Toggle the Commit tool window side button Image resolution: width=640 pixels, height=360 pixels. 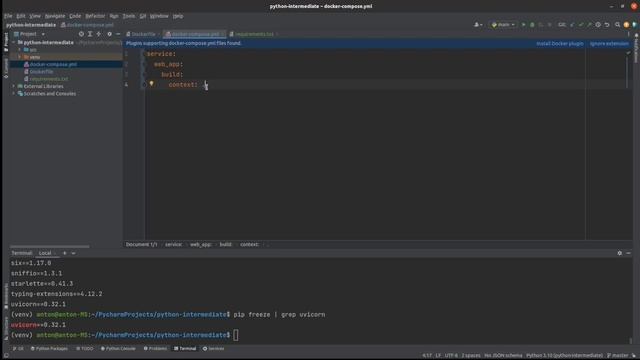click(6, 68)
